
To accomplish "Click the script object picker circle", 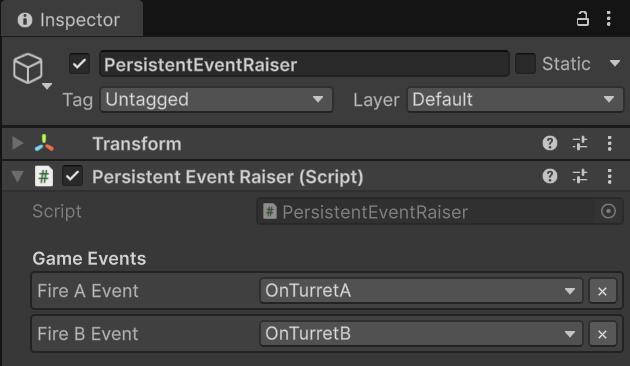I will point(608,211).
